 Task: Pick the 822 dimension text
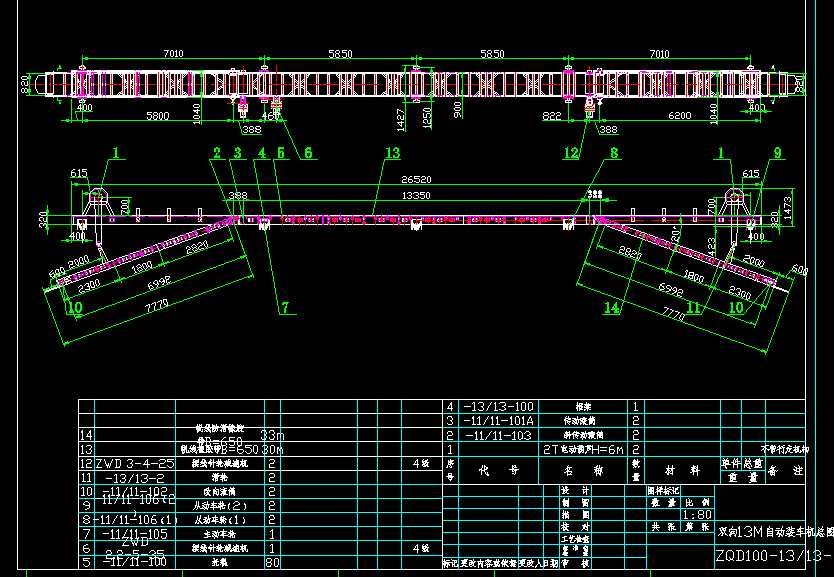(552, 115)
